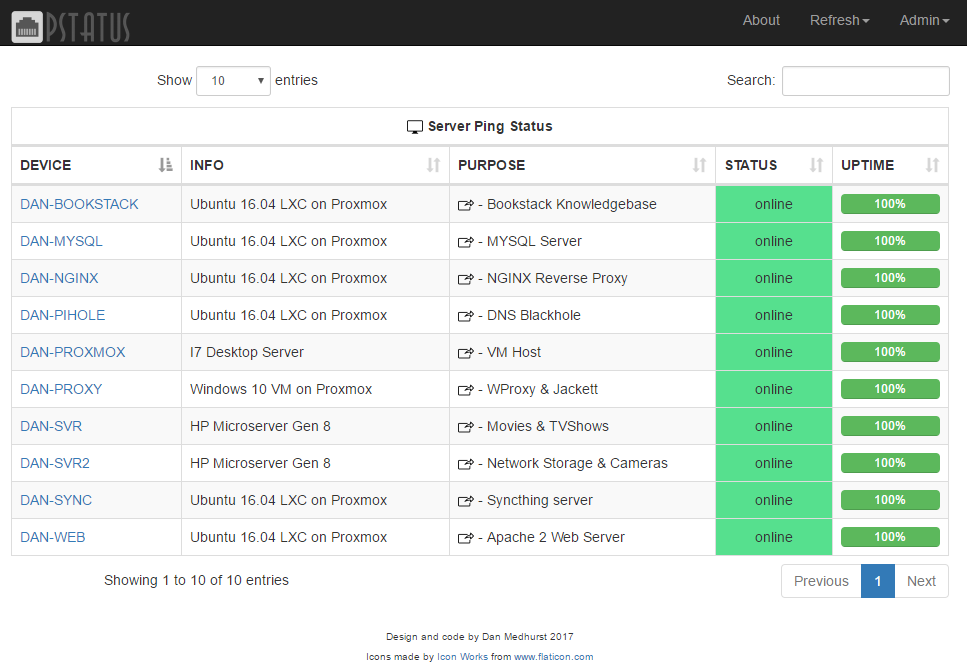
Task: Click the Server Ping Status table title
Action: [x=490, y=126]
